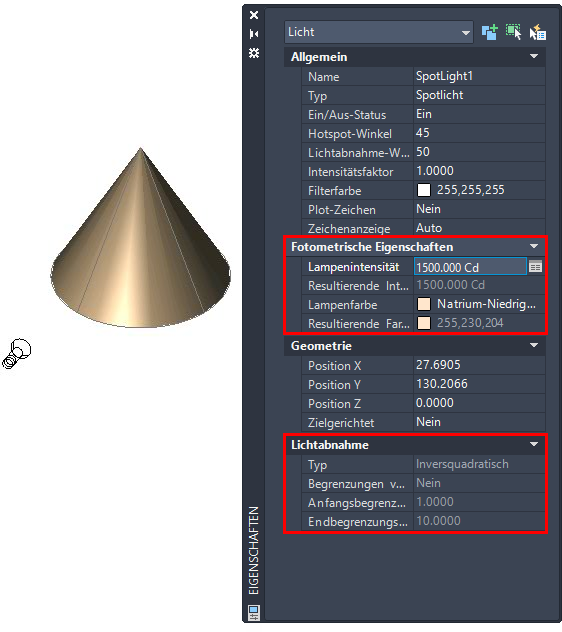Toggle the Zielgerichtet value Nein

coord(479,422)
